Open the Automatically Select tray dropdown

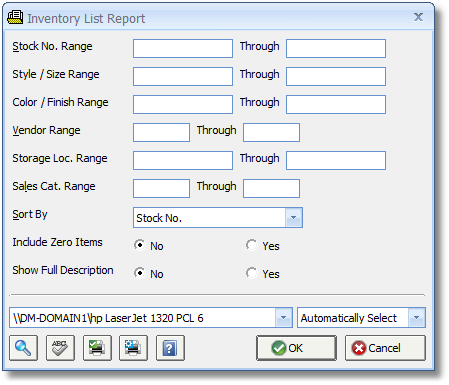coord(416,318)
